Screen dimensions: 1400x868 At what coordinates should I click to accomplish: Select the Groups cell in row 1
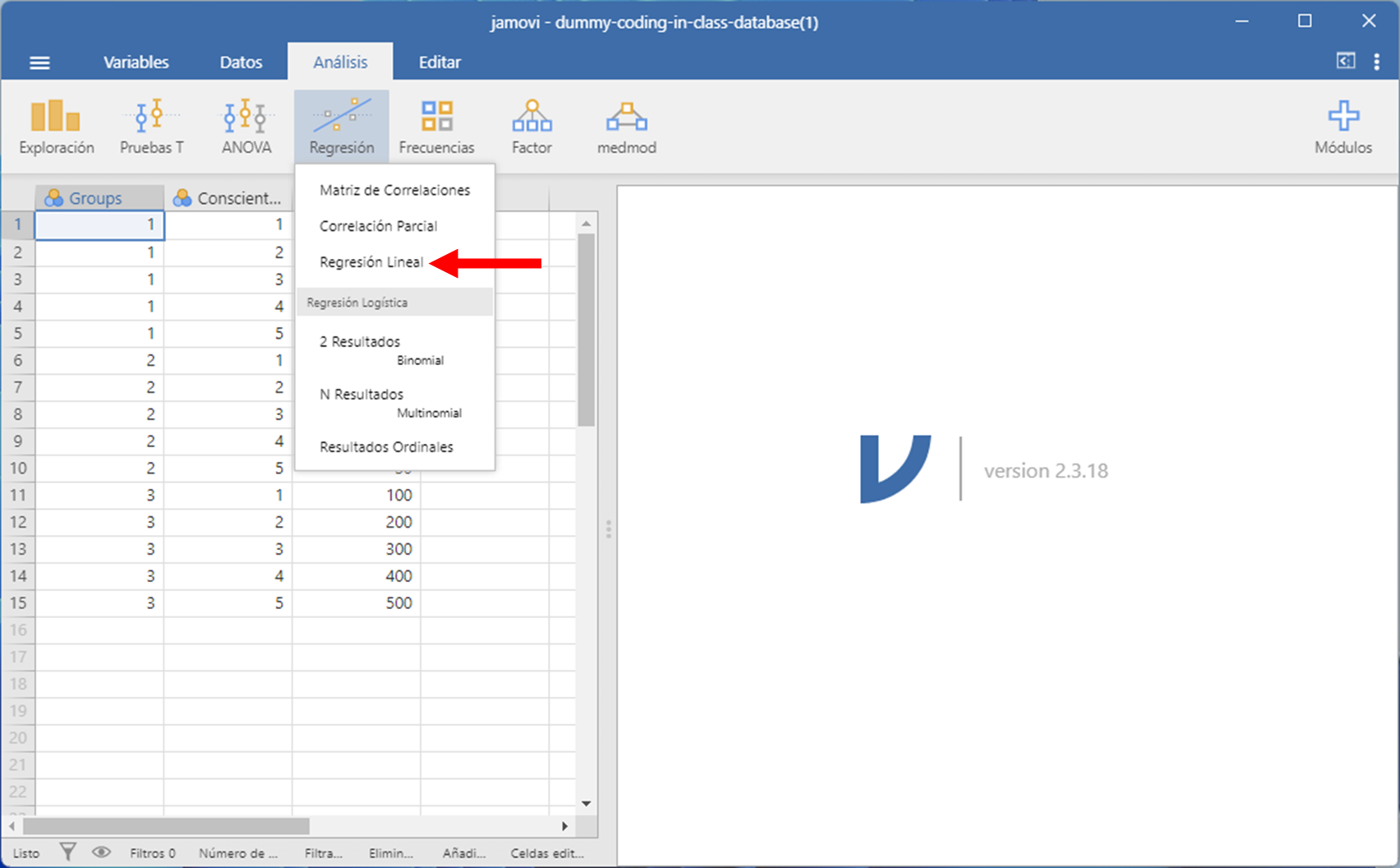[x=99, y=225]
